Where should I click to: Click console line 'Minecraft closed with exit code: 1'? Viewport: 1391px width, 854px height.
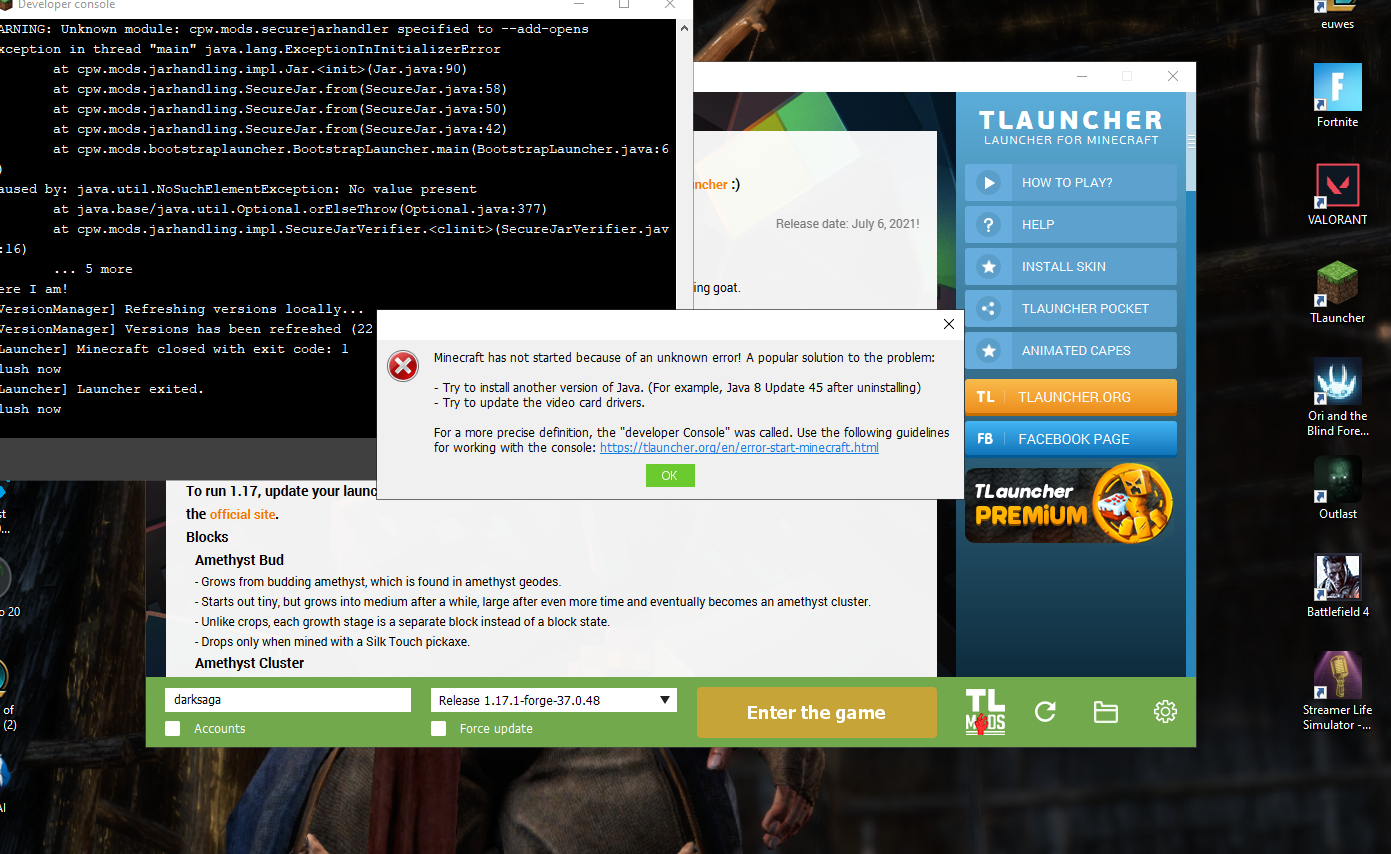point(174,349)
